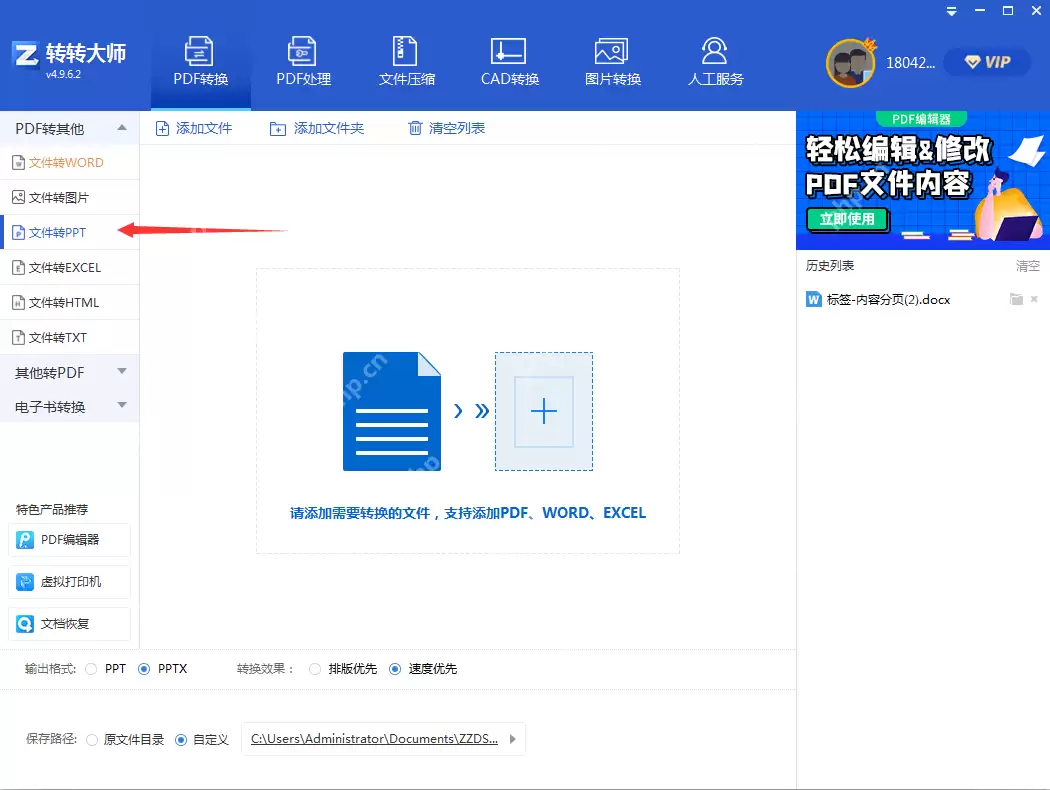The image size is (1050, 790).
Task: Clear the file list via 清空列表
Action: point(443,128)
